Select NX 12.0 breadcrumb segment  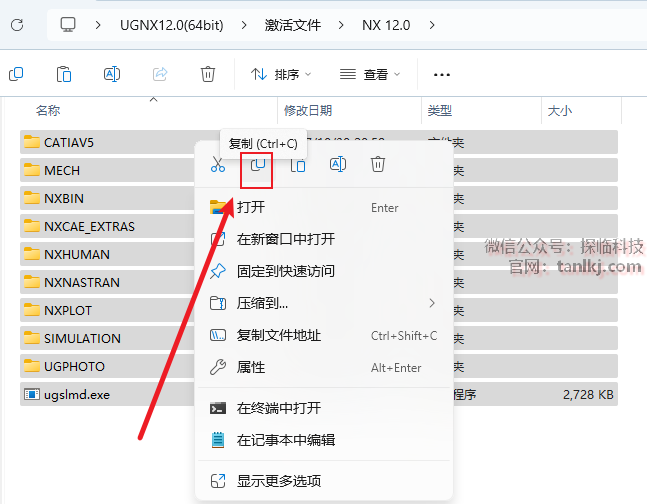[x=386, y=25]
